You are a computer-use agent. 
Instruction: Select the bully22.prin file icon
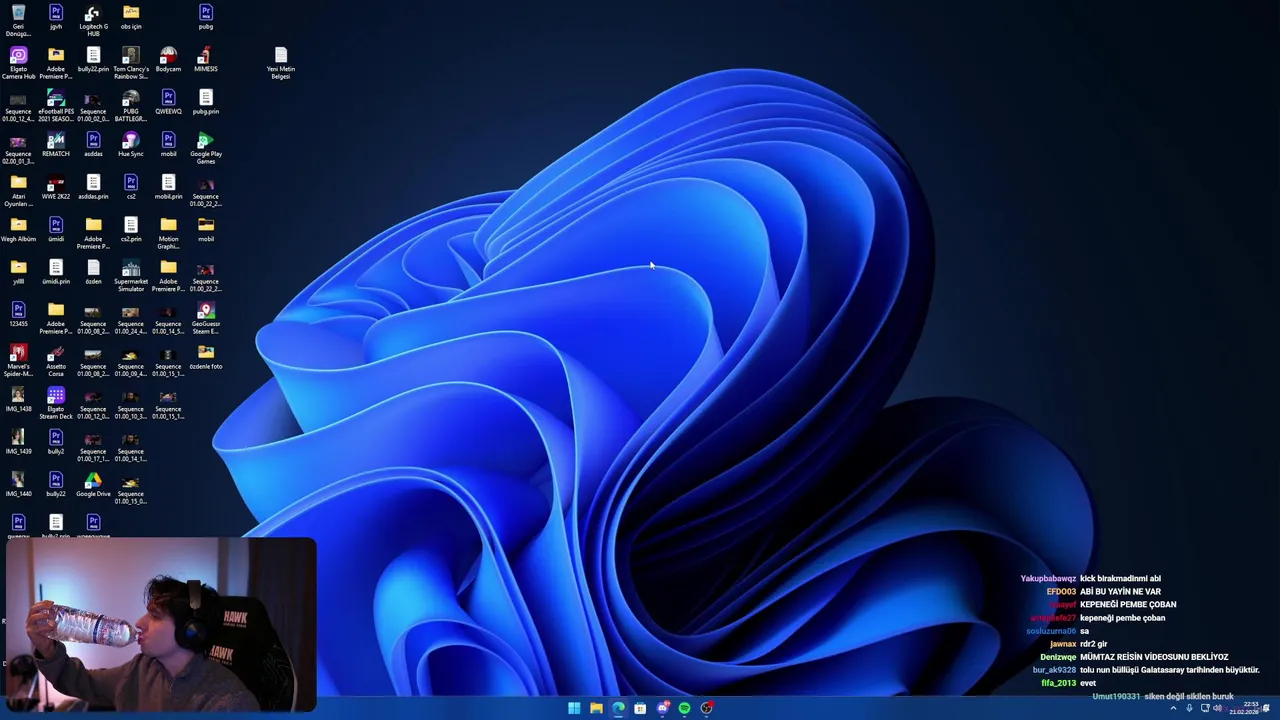pos(93,60)
